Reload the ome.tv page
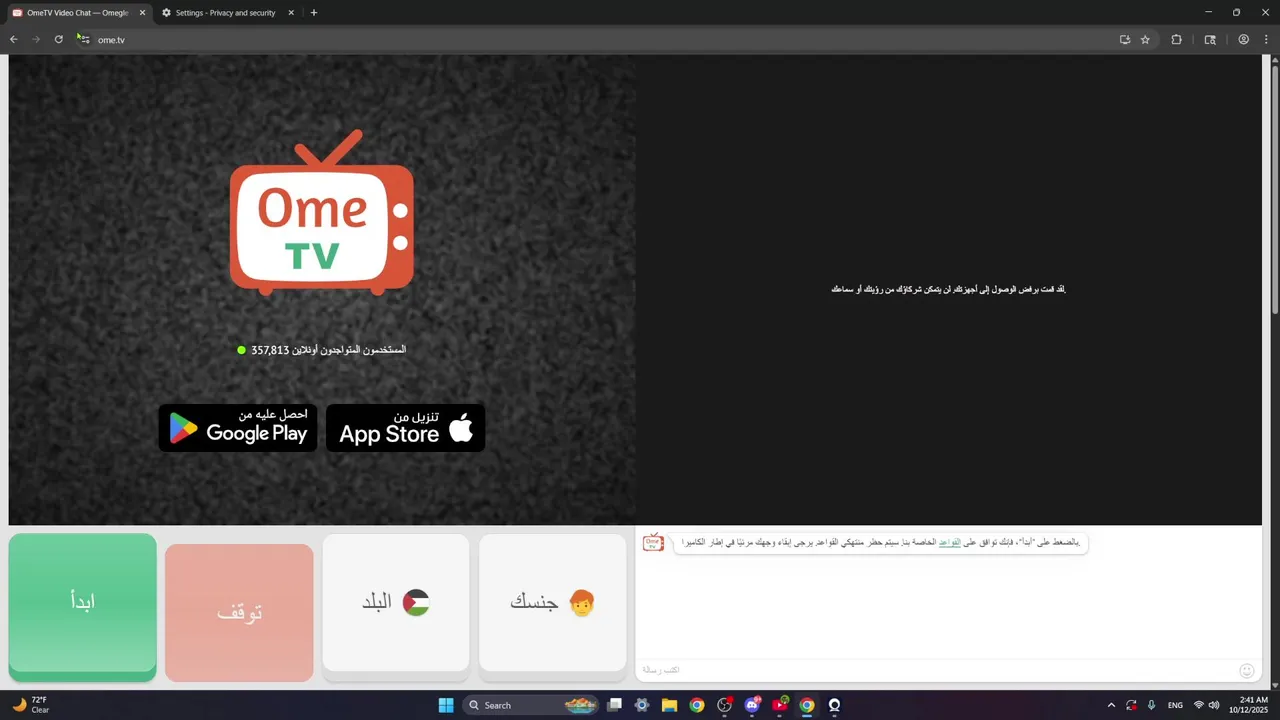Screen dimensions: 1280x720 click(58, 40)
